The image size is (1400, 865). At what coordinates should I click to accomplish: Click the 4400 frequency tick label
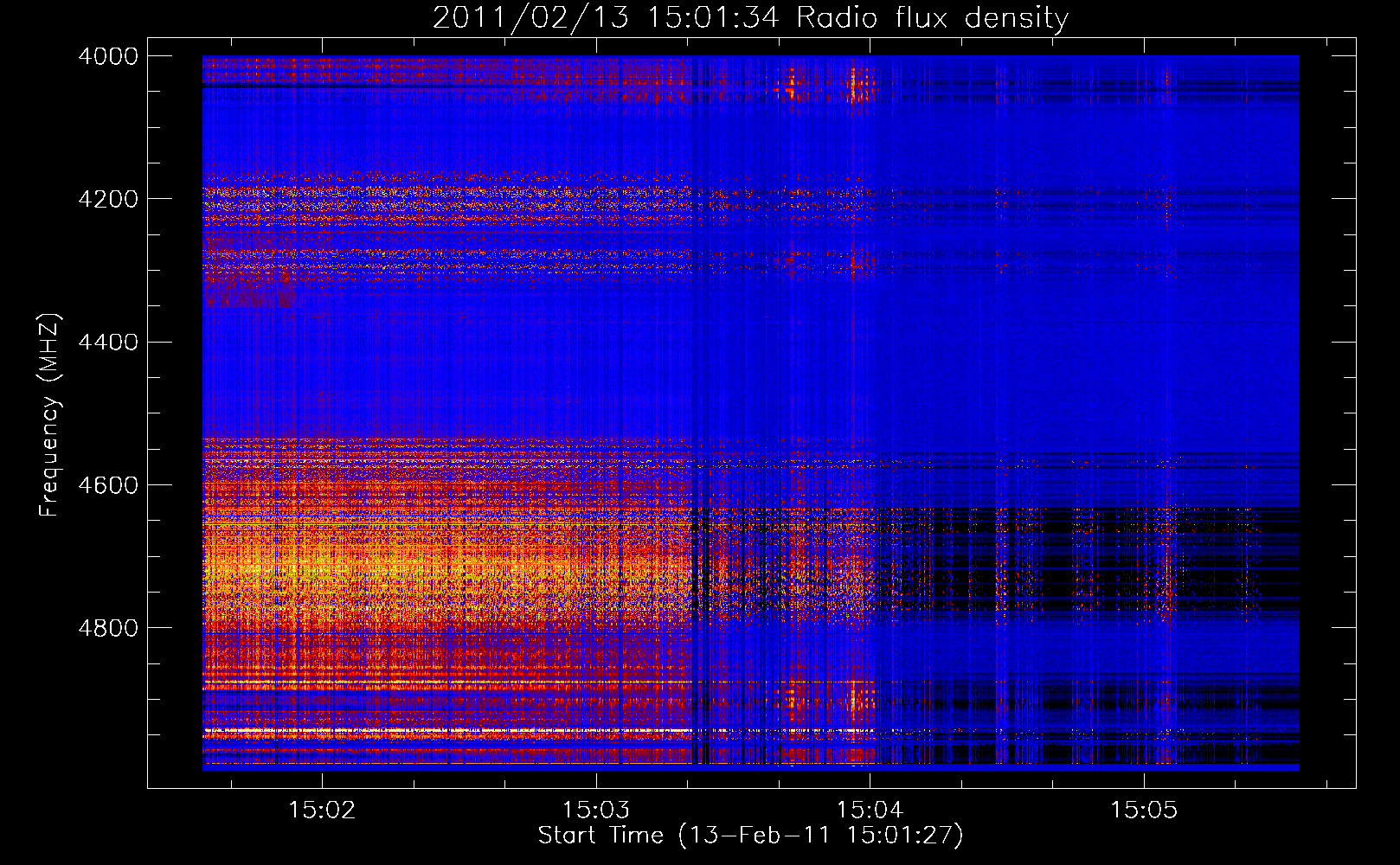tap(108, 343)
